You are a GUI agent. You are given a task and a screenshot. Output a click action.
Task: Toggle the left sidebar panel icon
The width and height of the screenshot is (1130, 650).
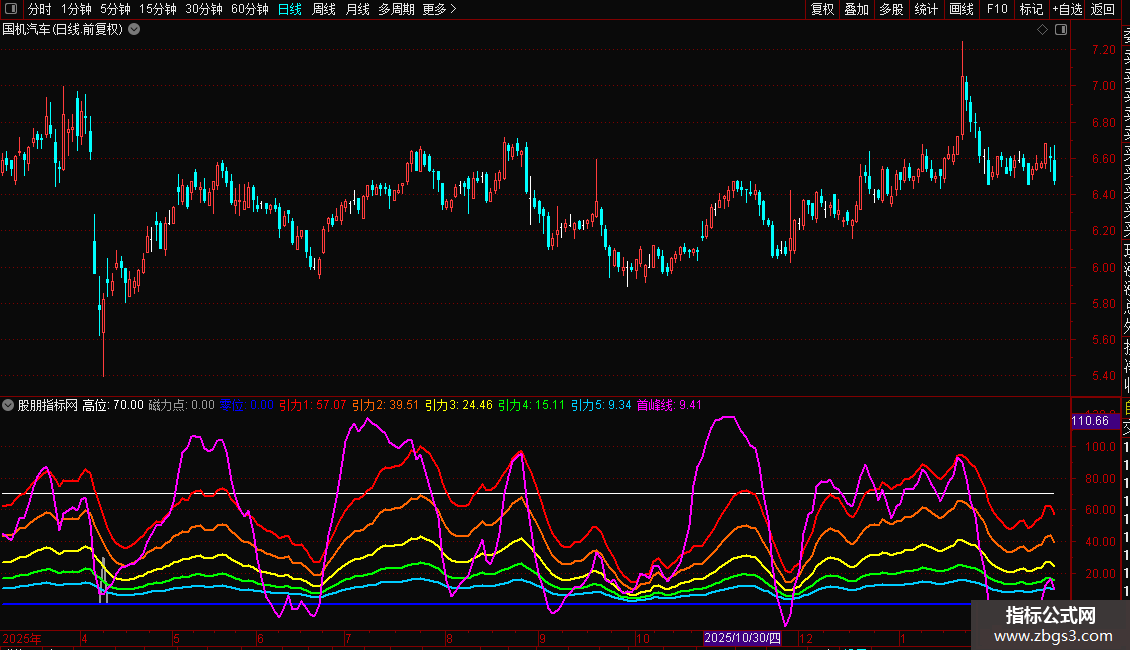point(11,9)
